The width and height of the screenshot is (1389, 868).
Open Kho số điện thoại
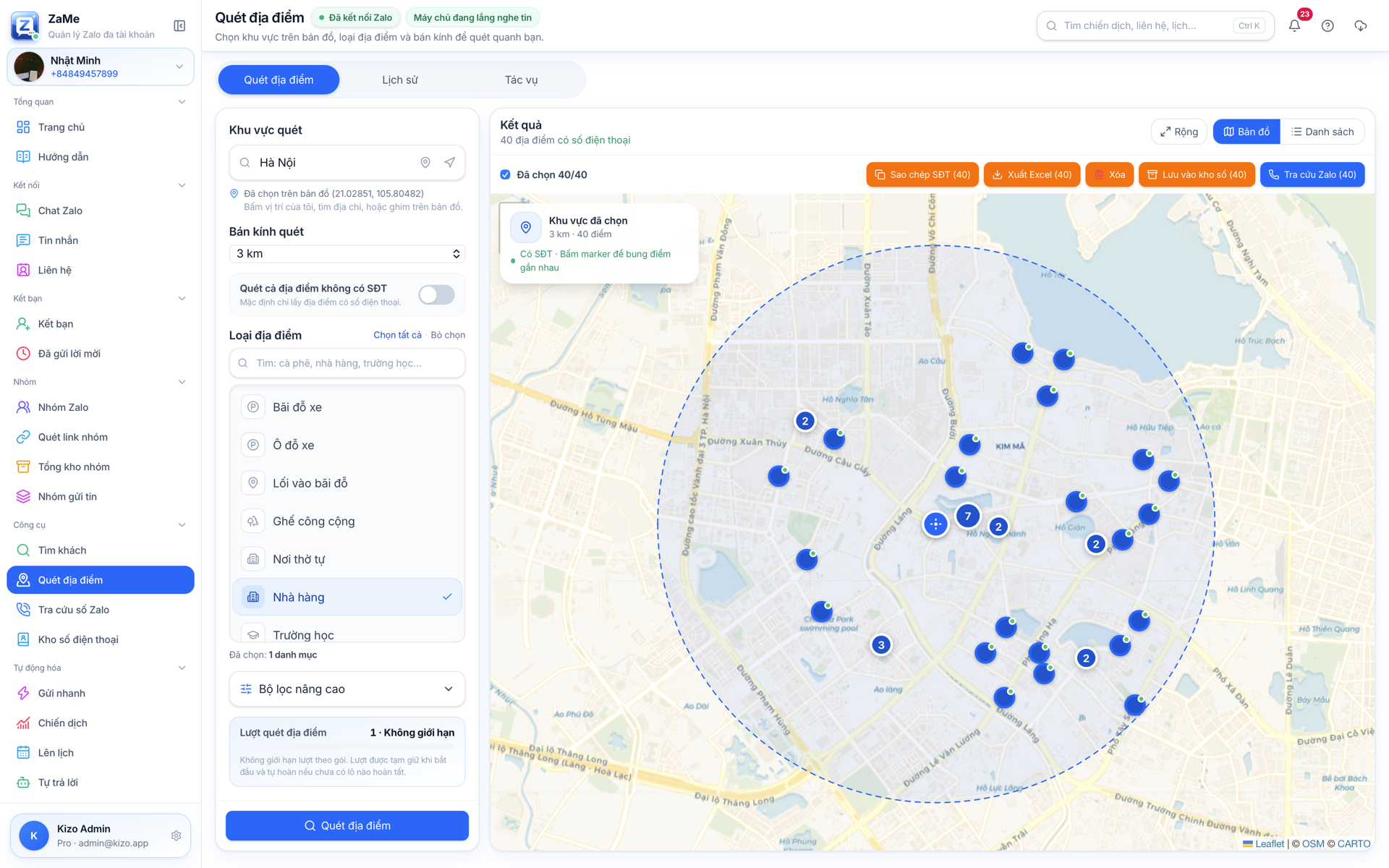click(101, 639)
